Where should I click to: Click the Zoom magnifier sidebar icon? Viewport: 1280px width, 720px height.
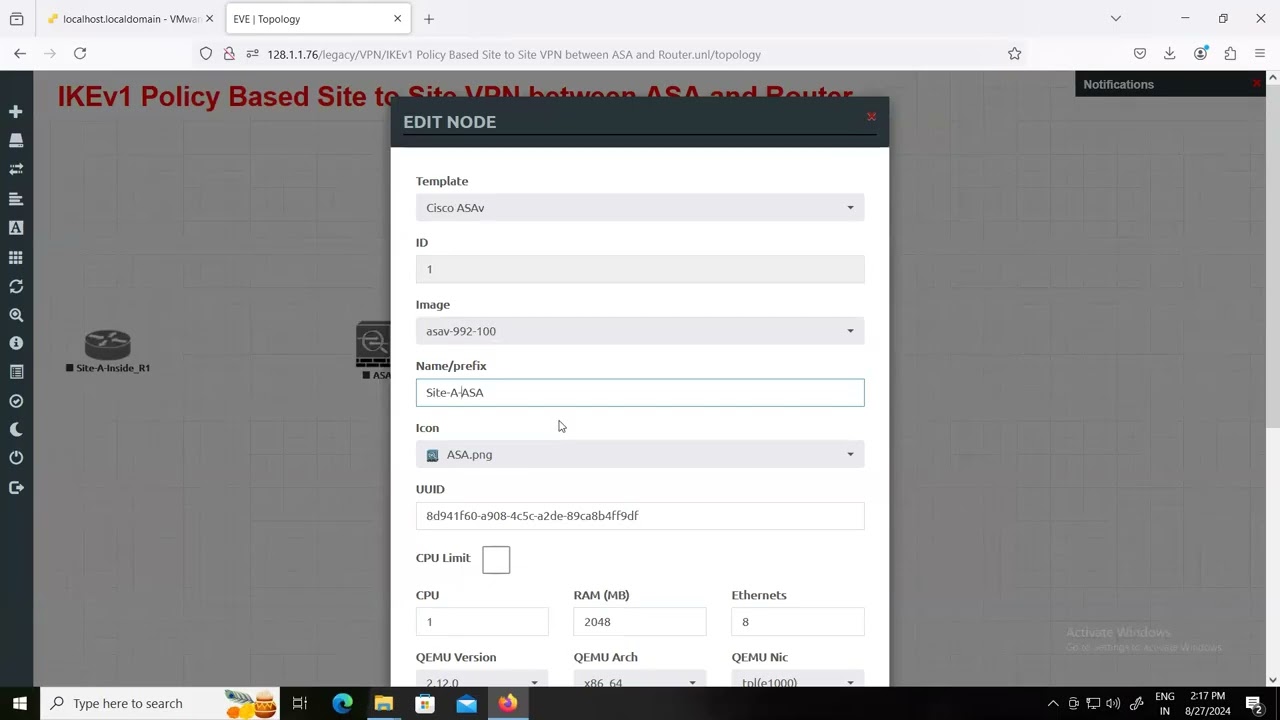click(16, 315)
